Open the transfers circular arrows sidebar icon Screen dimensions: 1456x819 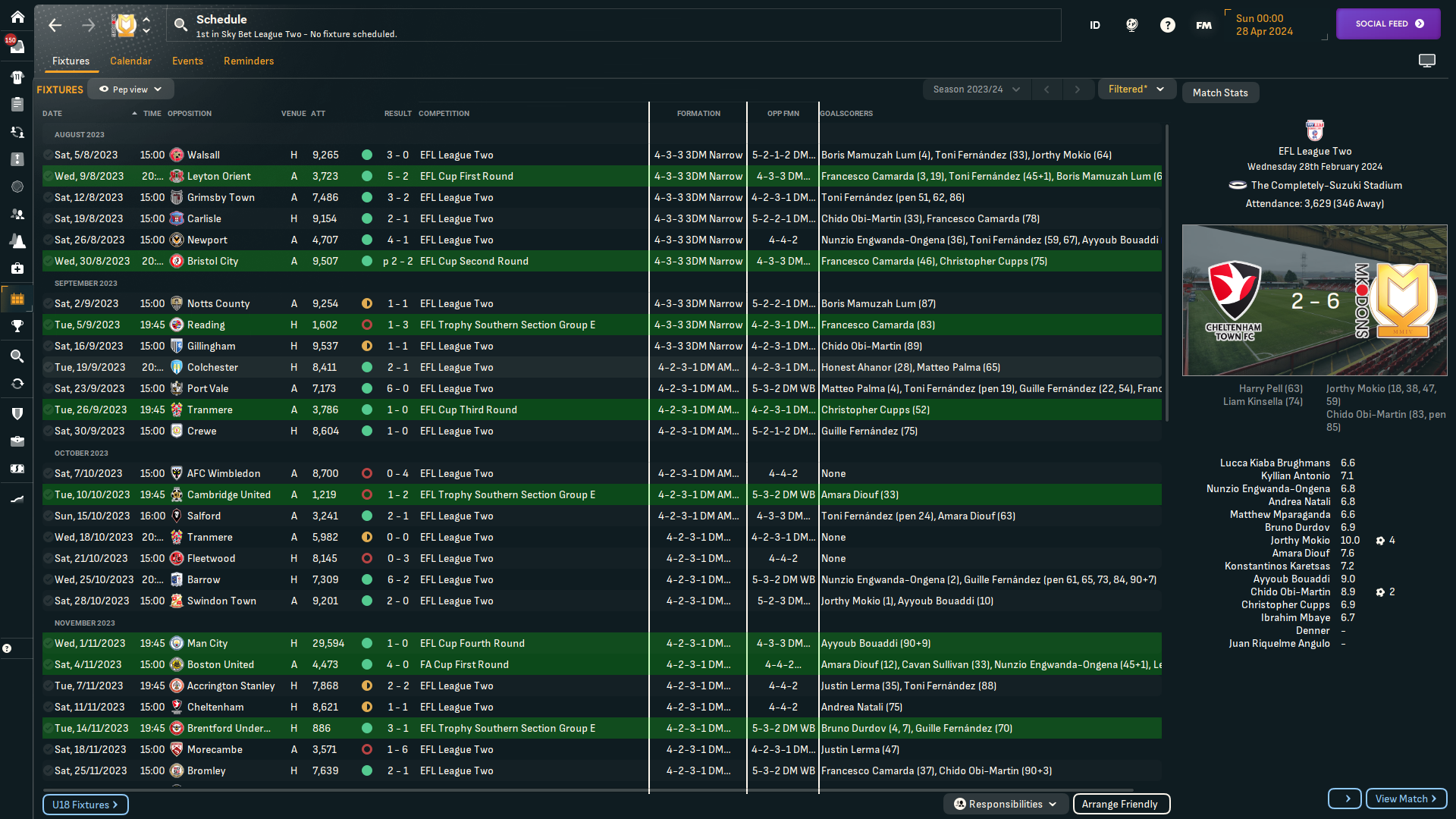(17, 384)
